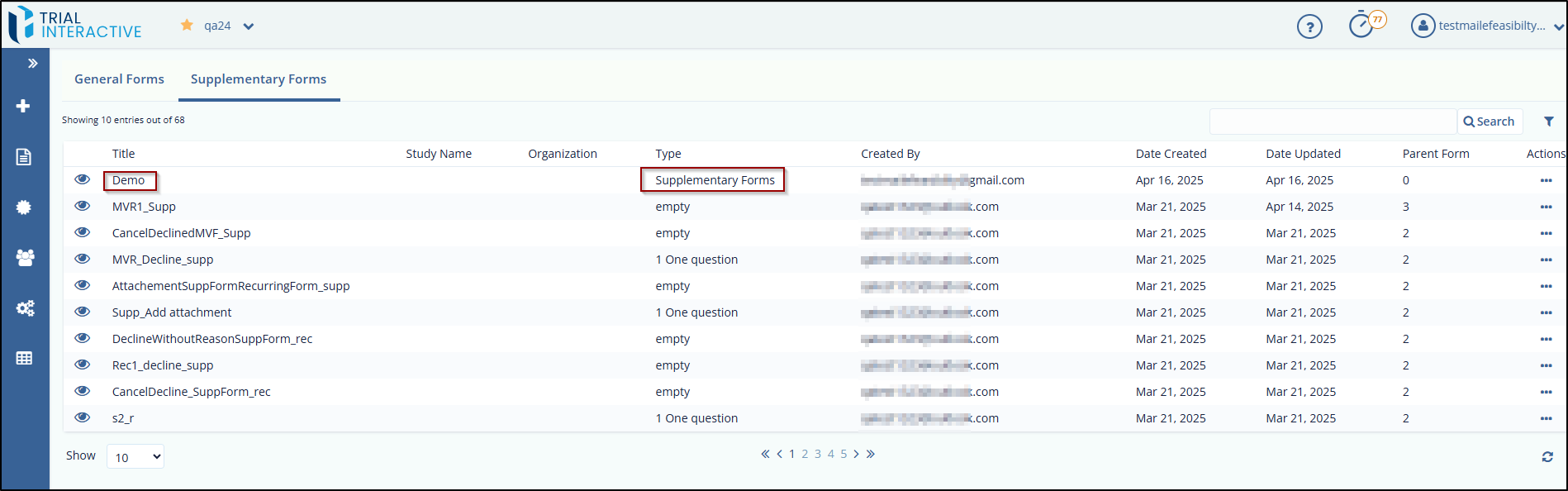View the Demo form via eye icon

(x=83, y=179)
